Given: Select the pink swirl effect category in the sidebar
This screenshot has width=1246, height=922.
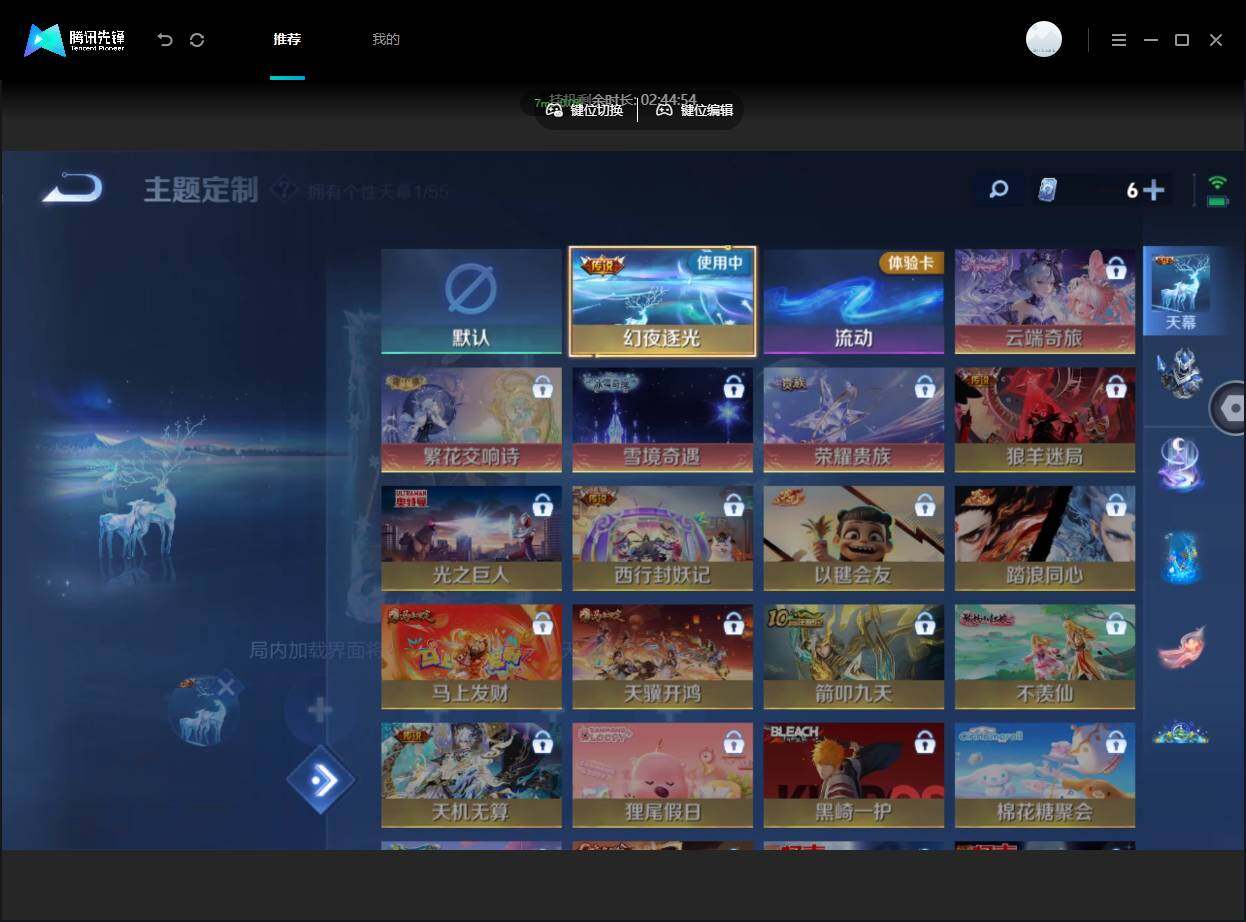Looking at the screenshot, I should tap(1182, 647).
